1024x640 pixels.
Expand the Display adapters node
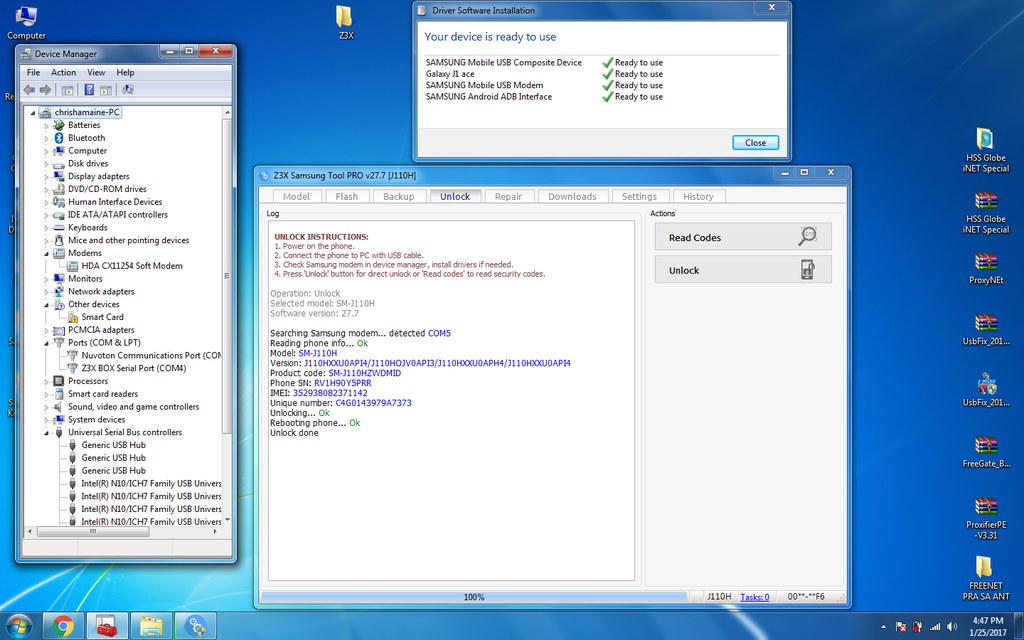46,176
